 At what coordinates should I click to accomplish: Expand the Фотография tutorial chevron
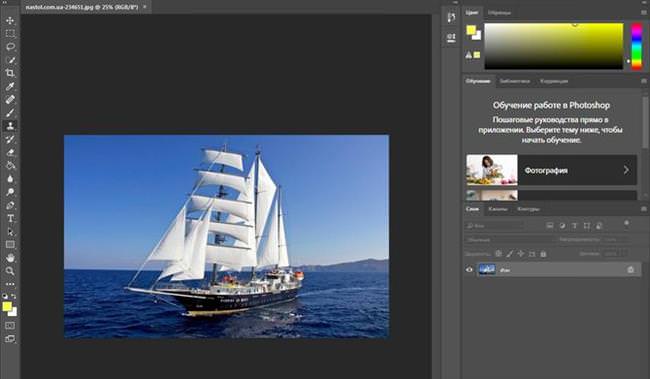tap(626, 170)
